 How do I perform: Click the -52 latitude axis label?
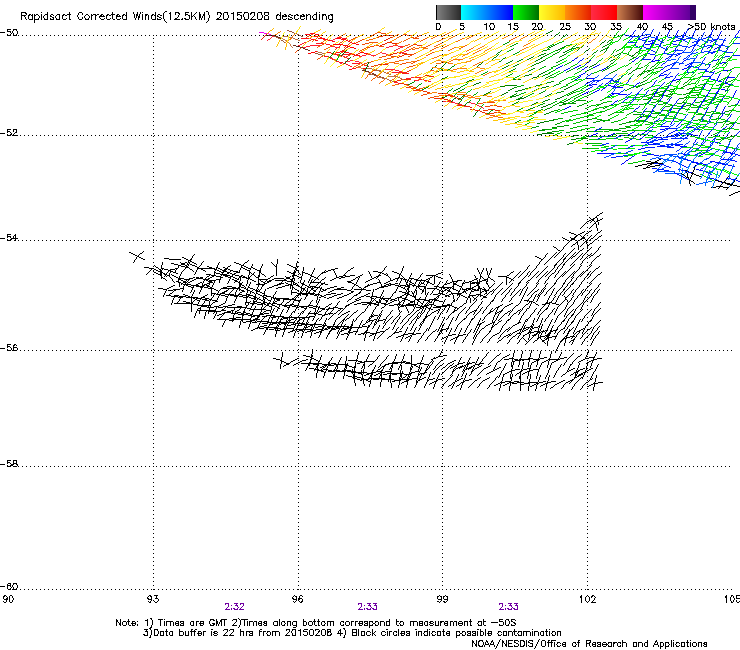[x=9, y=133]
